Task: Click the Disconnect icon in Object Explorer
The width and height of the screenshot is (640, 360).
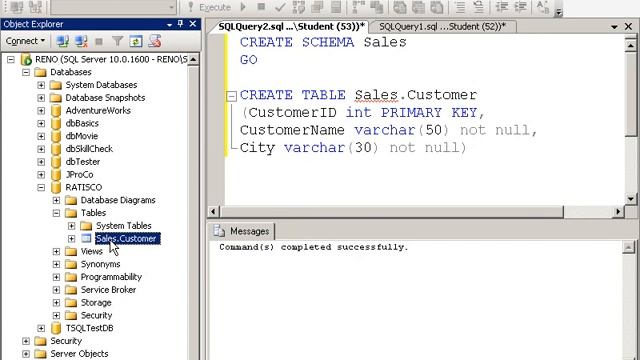Action: coord(81,41)
